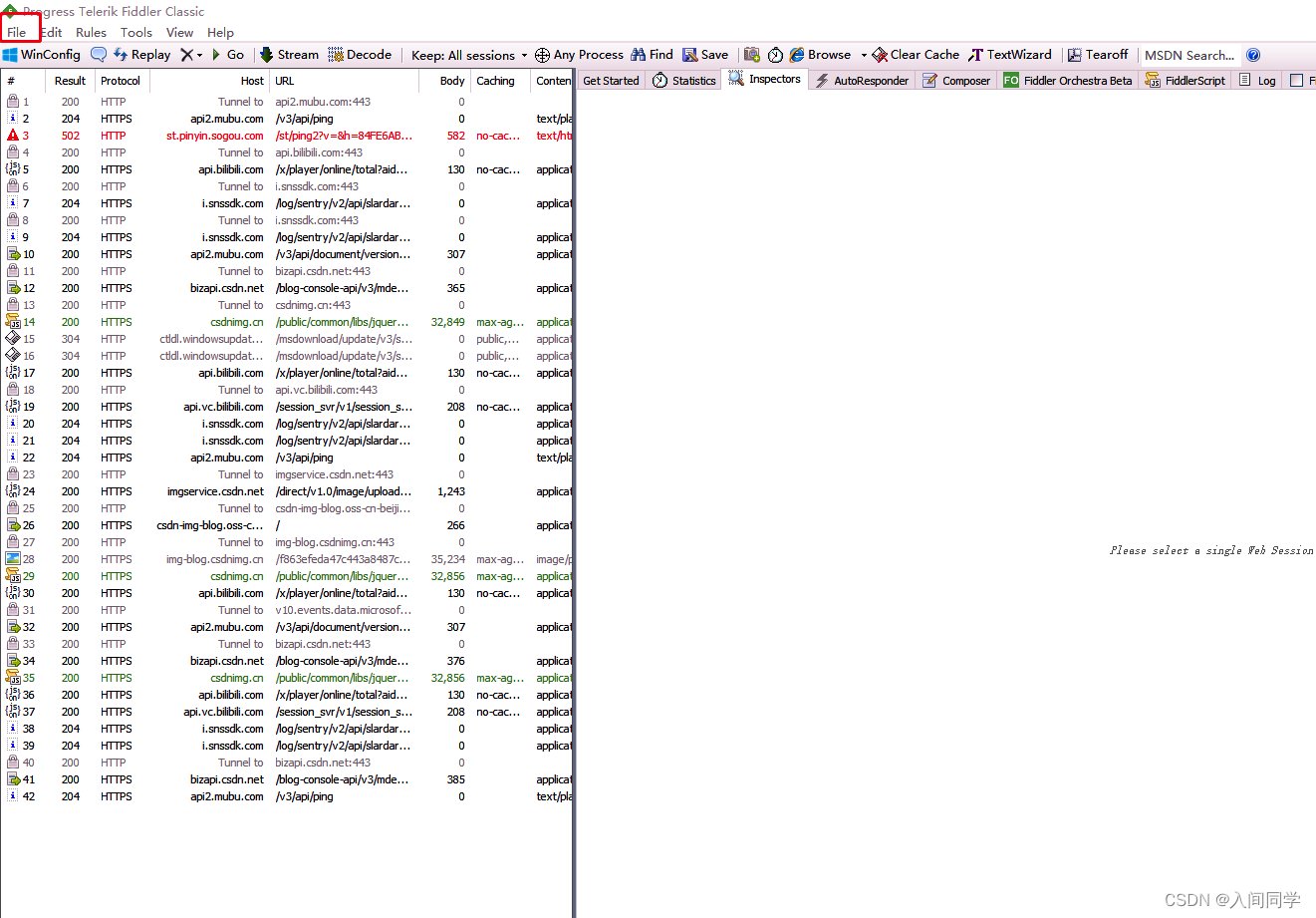
Task: Open the TextWizard tool
Action: pos(1010,55)
